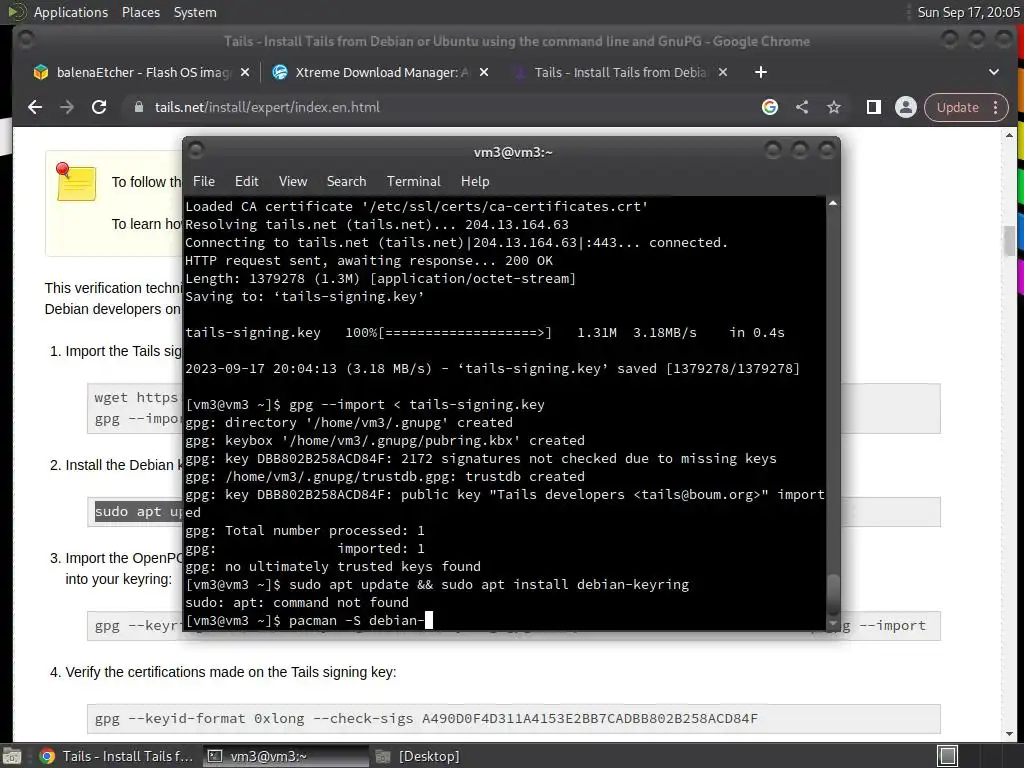Image resolution: width=1024 pixels, height=768 pixels.
Task: Open Chrome profile avatar
Action: click(x=906, y=107)
